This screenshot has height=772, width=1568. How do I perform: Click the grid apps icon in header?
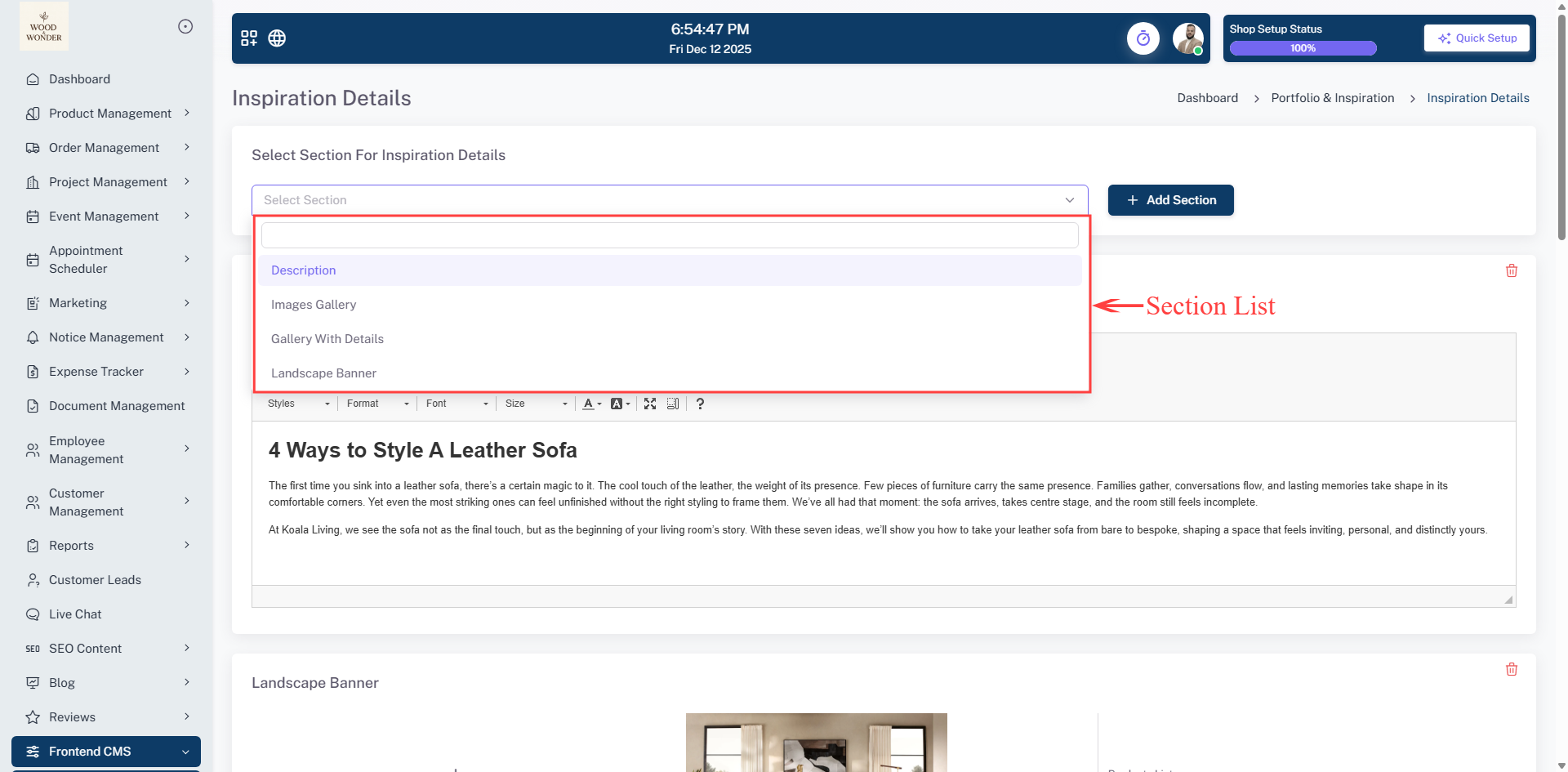pos(249,38)
